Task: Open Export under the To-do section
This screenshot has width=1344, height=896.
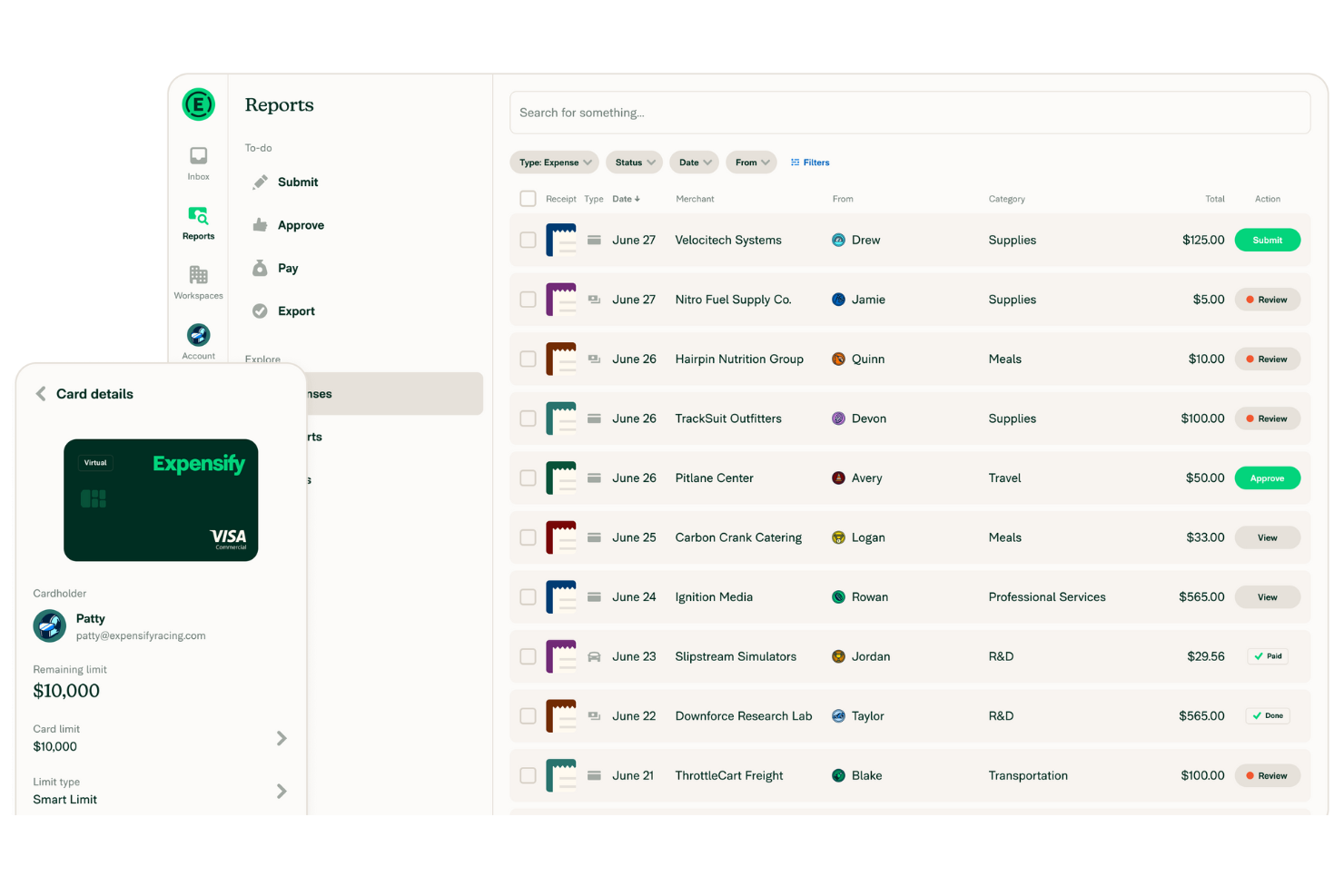Action: [x=296, y=310]
